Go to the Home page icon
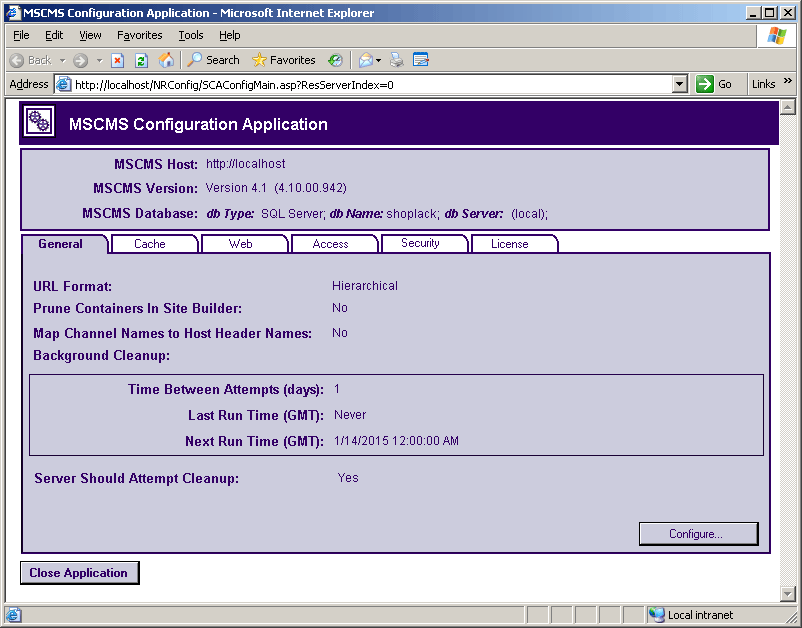802x628 pixels. (x=166, y=60)
